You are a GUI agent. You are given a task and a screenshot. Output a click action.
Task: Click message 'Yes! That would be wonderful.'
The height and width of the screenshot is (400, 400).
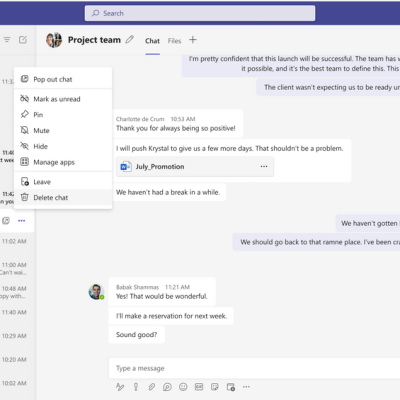pos(162,296)
